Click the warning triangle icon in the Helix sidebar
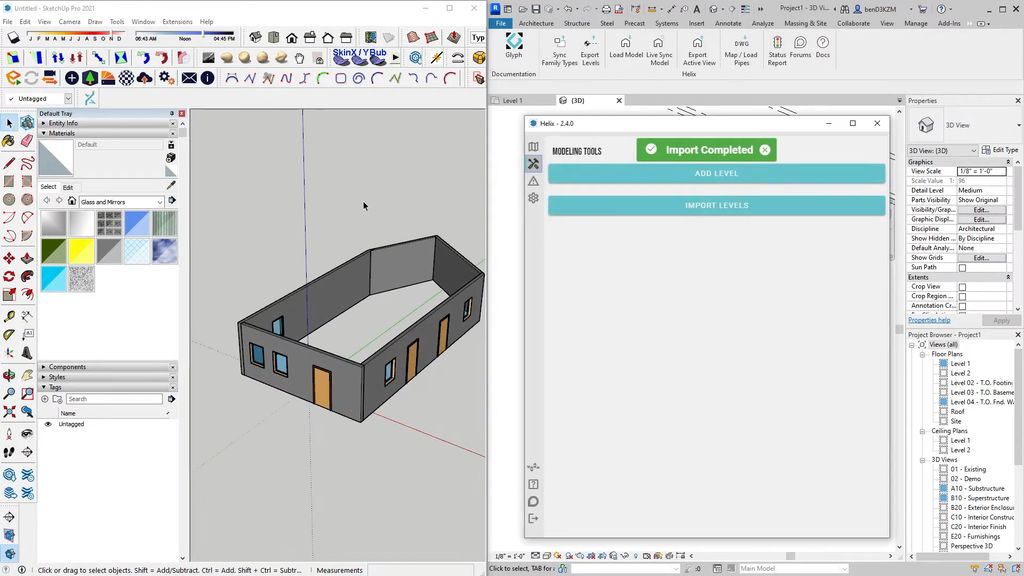The image size is (1024, 576). coord(534,181)
